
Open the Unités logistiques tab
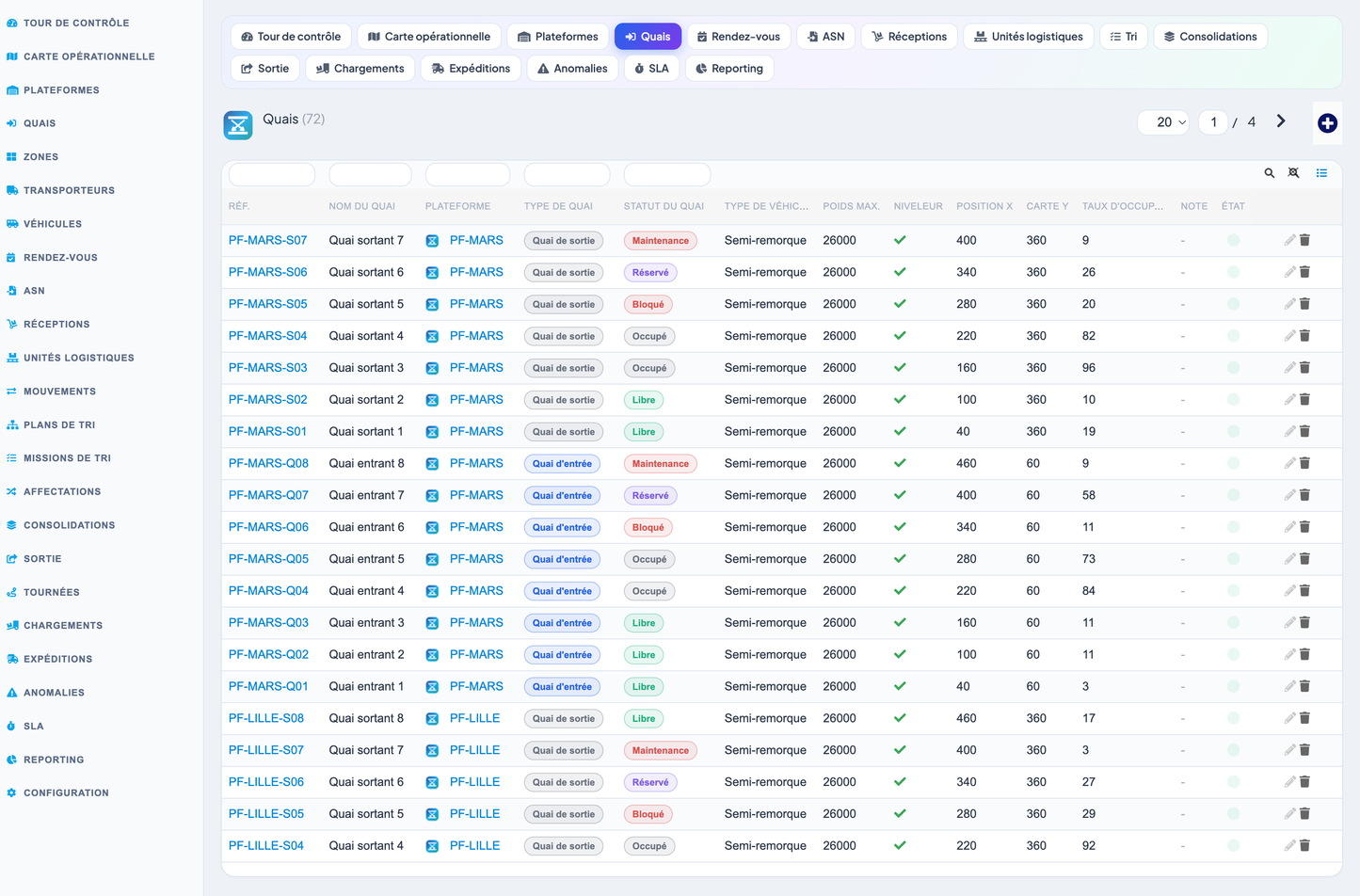(x=1029, y=37)
